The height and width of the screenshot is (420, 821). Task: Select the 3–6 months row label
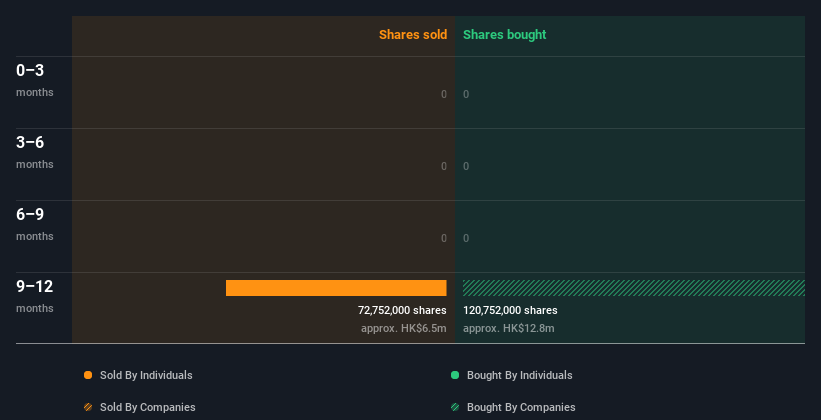[35, 152]
